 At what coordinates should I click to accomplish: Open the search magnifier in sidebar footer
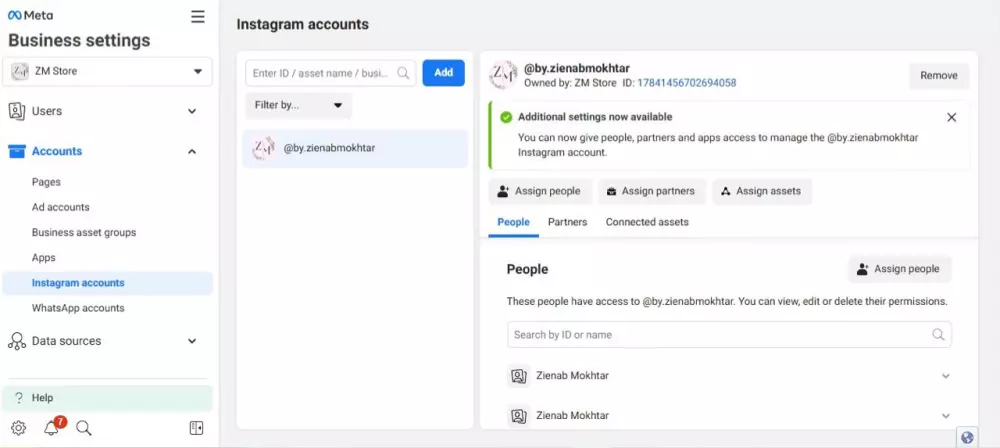[x=84, y=428]
